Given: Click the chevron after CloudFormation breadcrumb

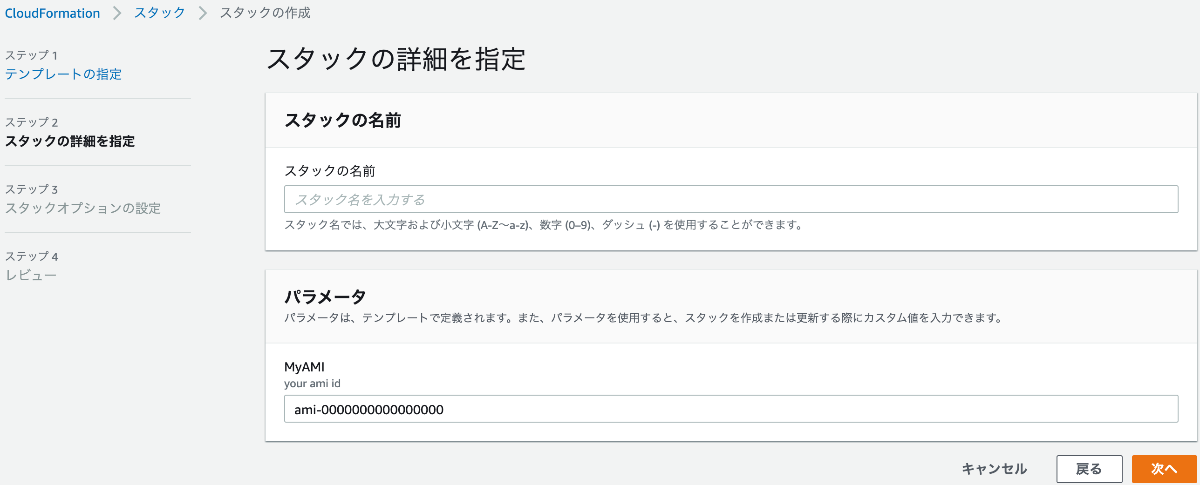Looking at the screenshot, I should [x=117, y=13].
